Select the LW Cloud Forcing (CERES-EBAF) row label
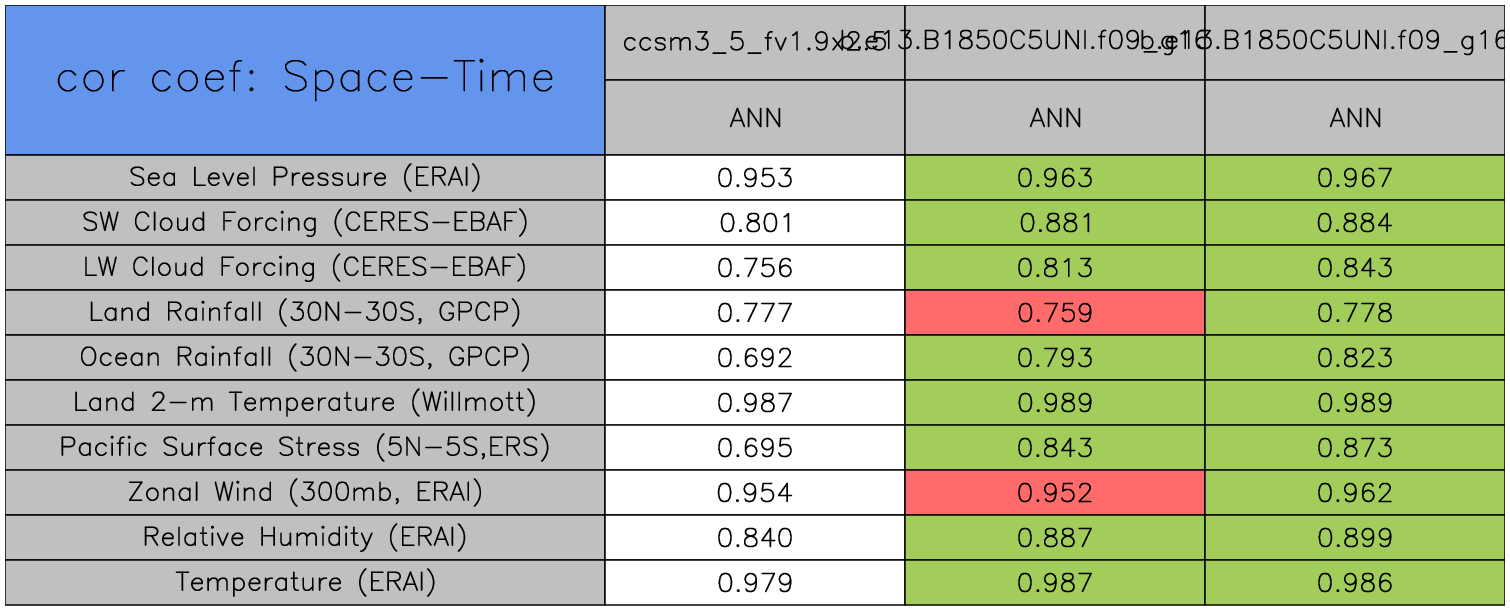1510x611 pixels. pyautogui.click(x=305, y=267)
